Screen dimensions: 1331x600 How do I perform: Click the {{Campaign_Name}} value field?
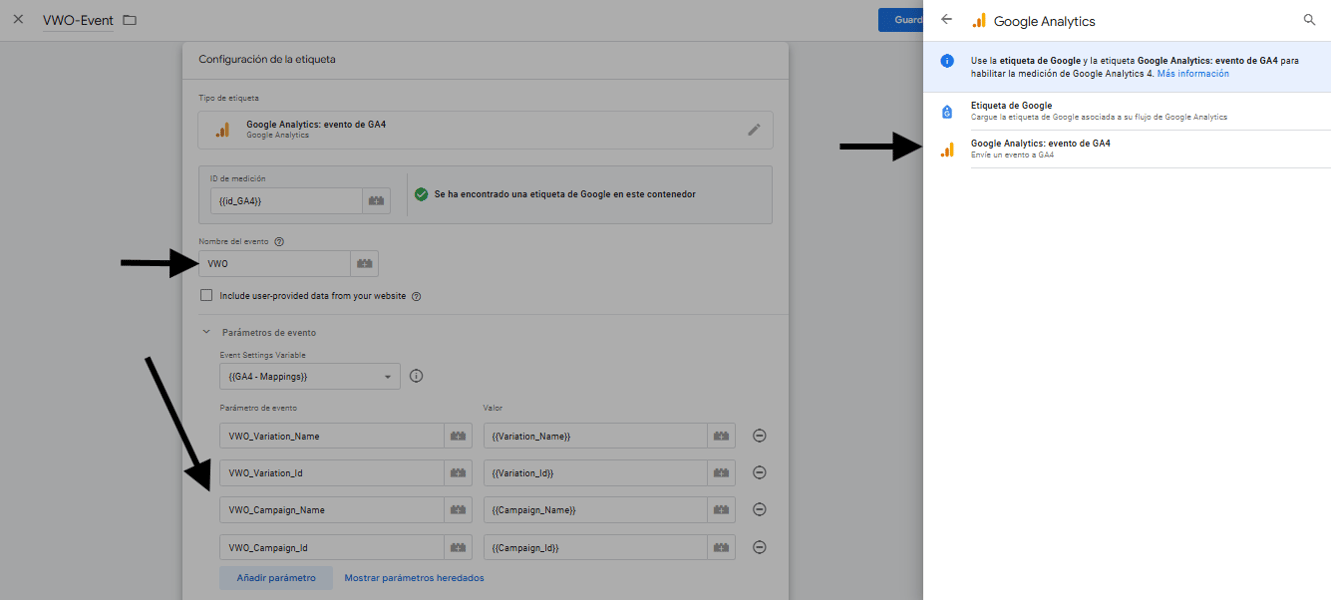(x=596, y=510)
